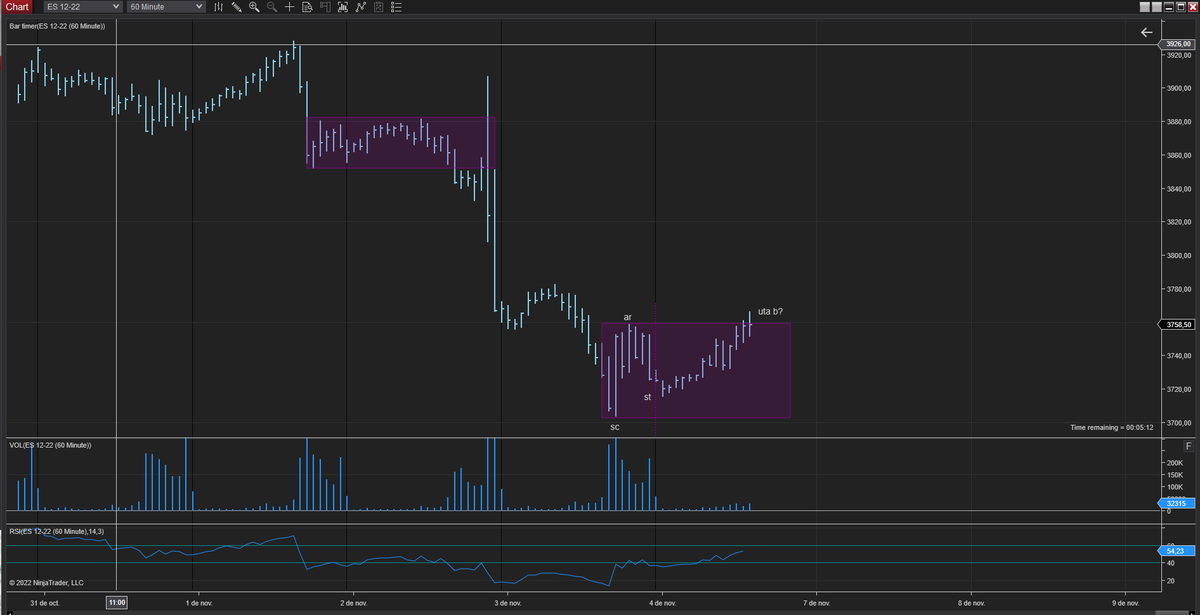This screenshot has width=1200, height=615.
Task: Click the first gray window link button
Action: pyautogui.click(x=1145, y=7)
